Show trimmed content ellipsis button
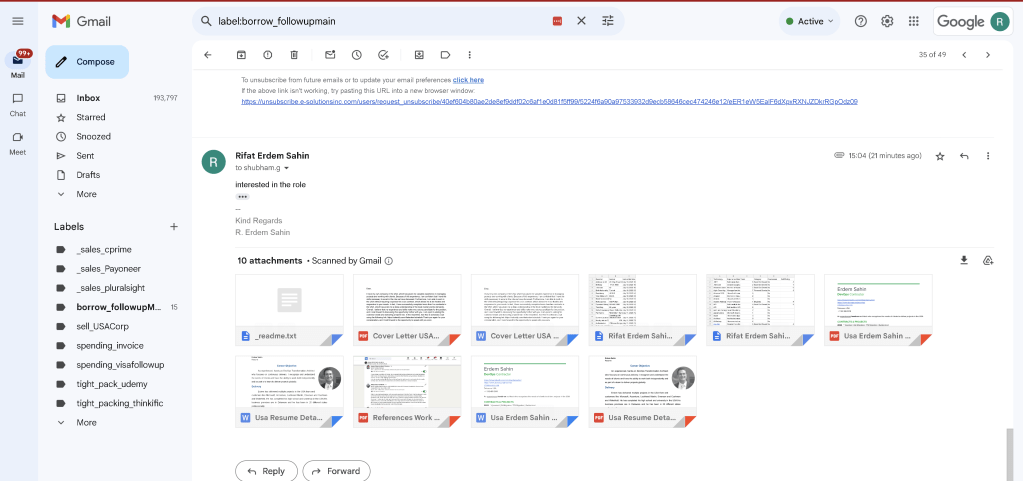The height and width of the screenshot is (481, 1023). [x=243, y=196]
